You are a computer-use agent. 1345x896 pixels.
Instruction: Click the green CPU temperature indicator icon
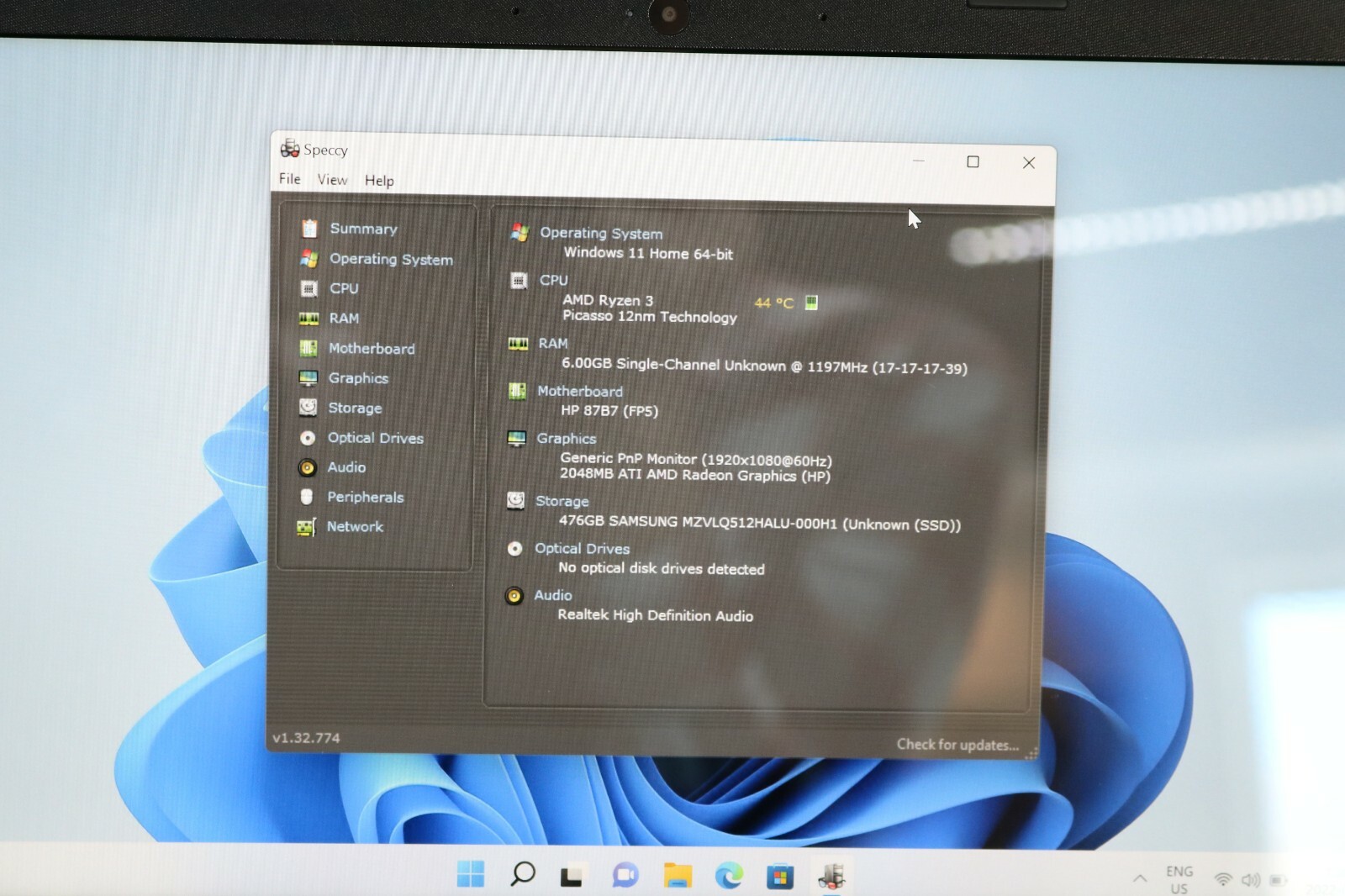click(811, 303)
